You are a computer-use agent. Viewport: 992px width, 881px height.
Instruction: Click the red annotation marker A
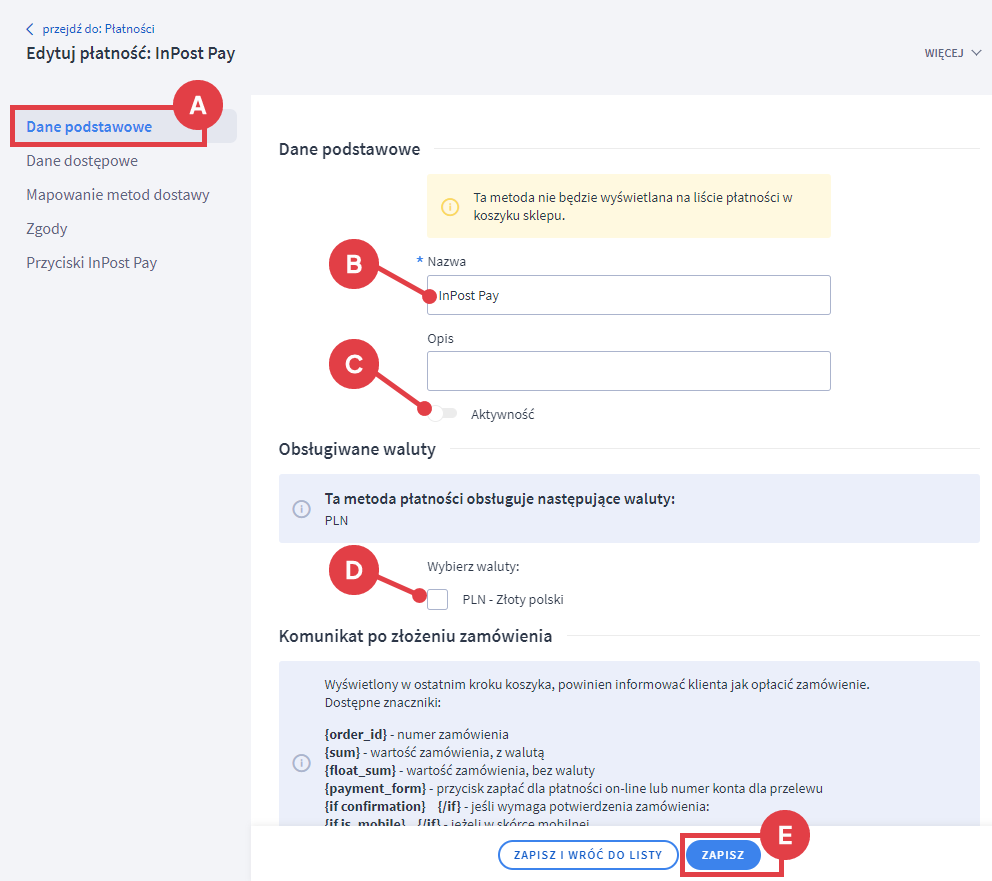point(198,105)
